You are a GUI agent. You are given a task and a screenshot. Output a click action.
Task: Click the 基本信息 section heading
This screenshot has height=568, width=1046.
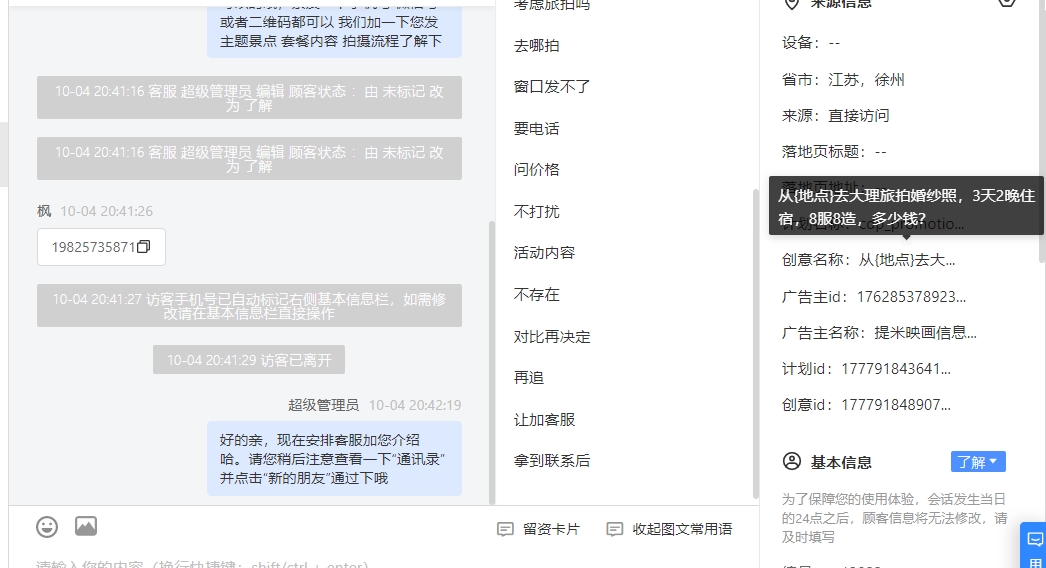point(841,463)
